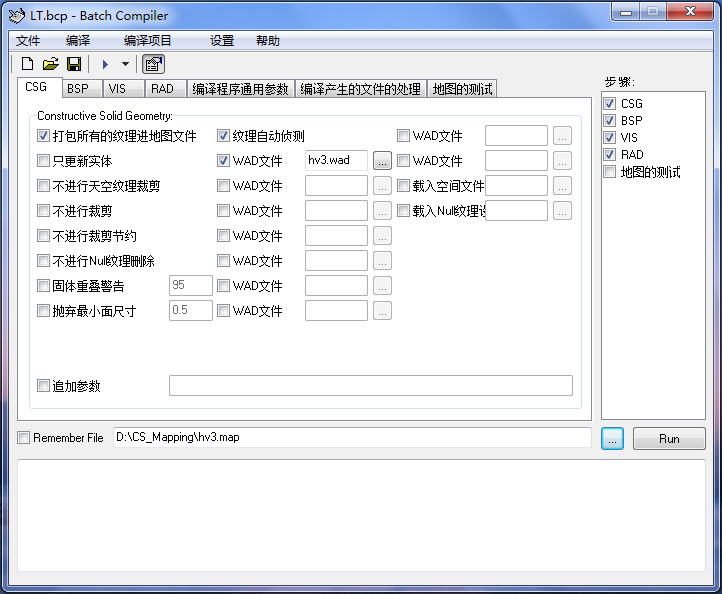Check the 不进行裁剪 option
Viewport: 722px width, 594px height.
click(x=43, y=211)
